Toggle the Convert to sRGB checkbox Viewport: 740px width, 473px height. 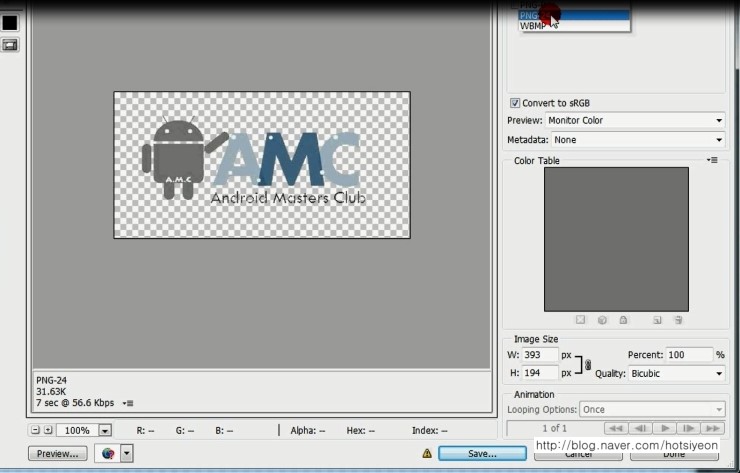click(x=515, y=103)
